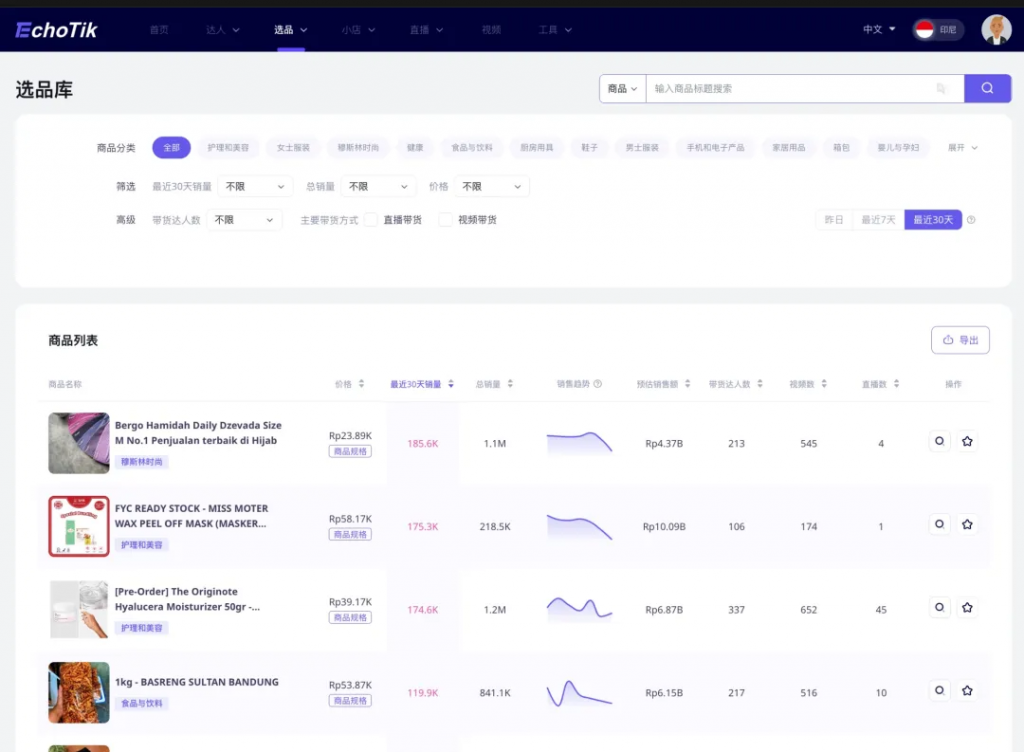Switch to the 最近7天 time range tab
This screenshot has width=1024, height=752.
point(878,220)
